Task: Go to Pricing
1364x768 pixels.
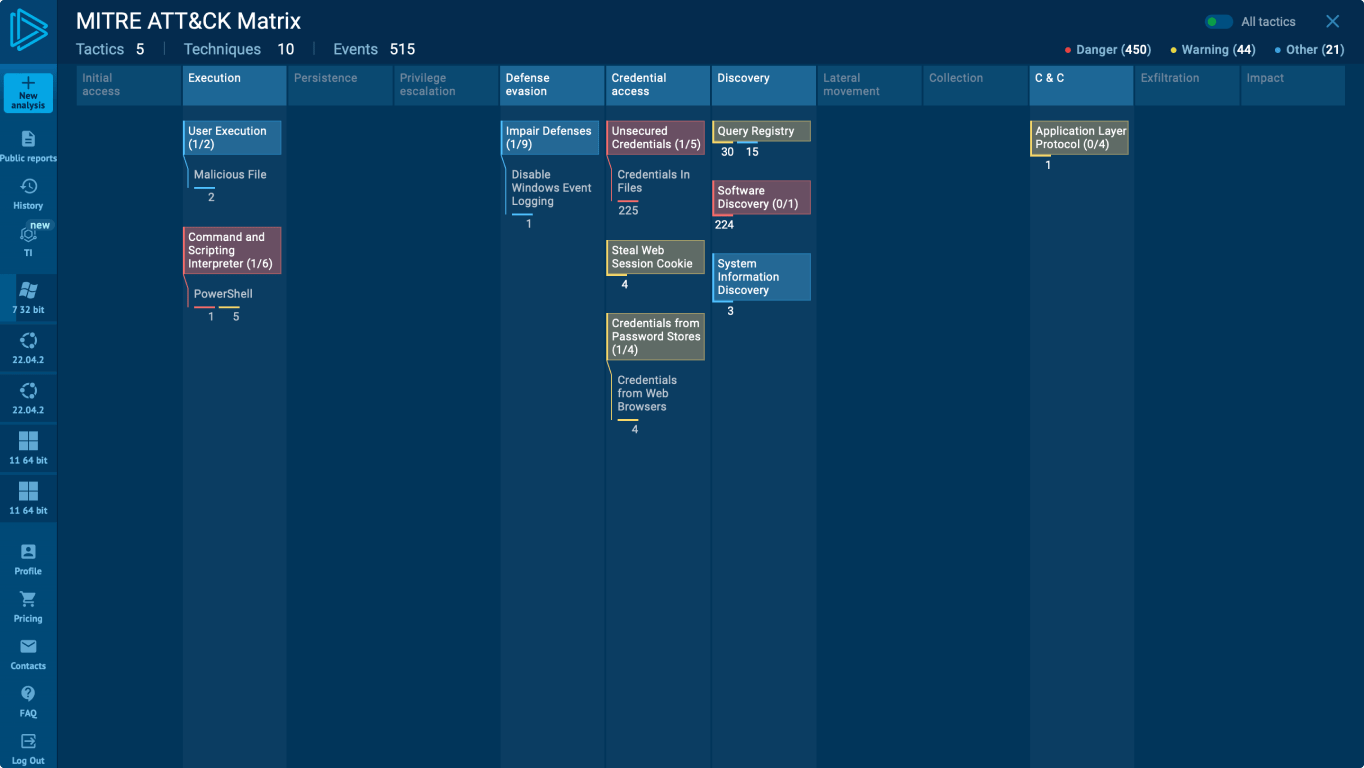Action: (28, 606)
